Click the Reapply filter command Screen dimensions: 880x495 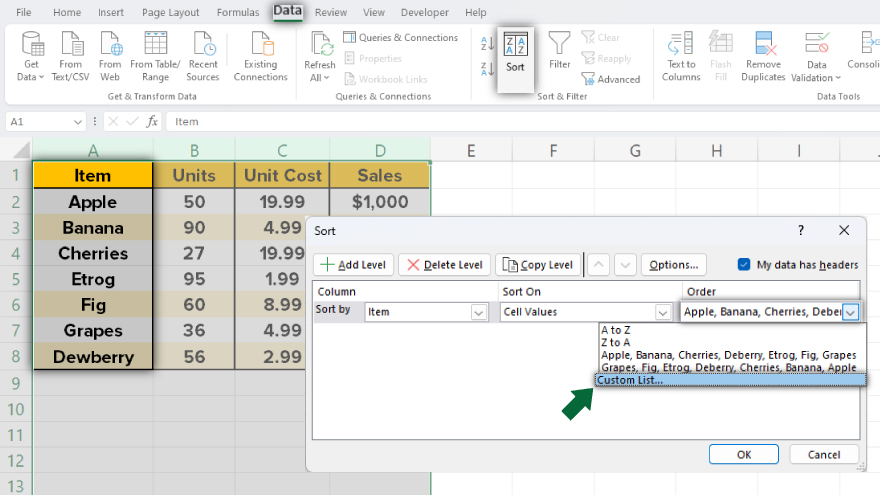(x=606, y=58)
